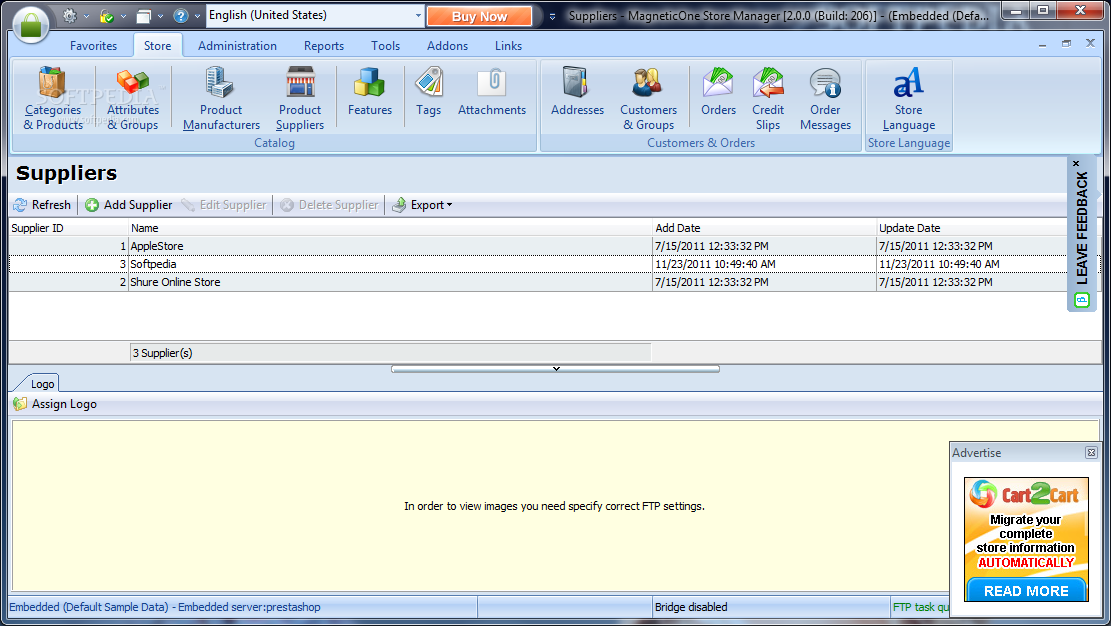Open the Tools tab

click(385, 45)
